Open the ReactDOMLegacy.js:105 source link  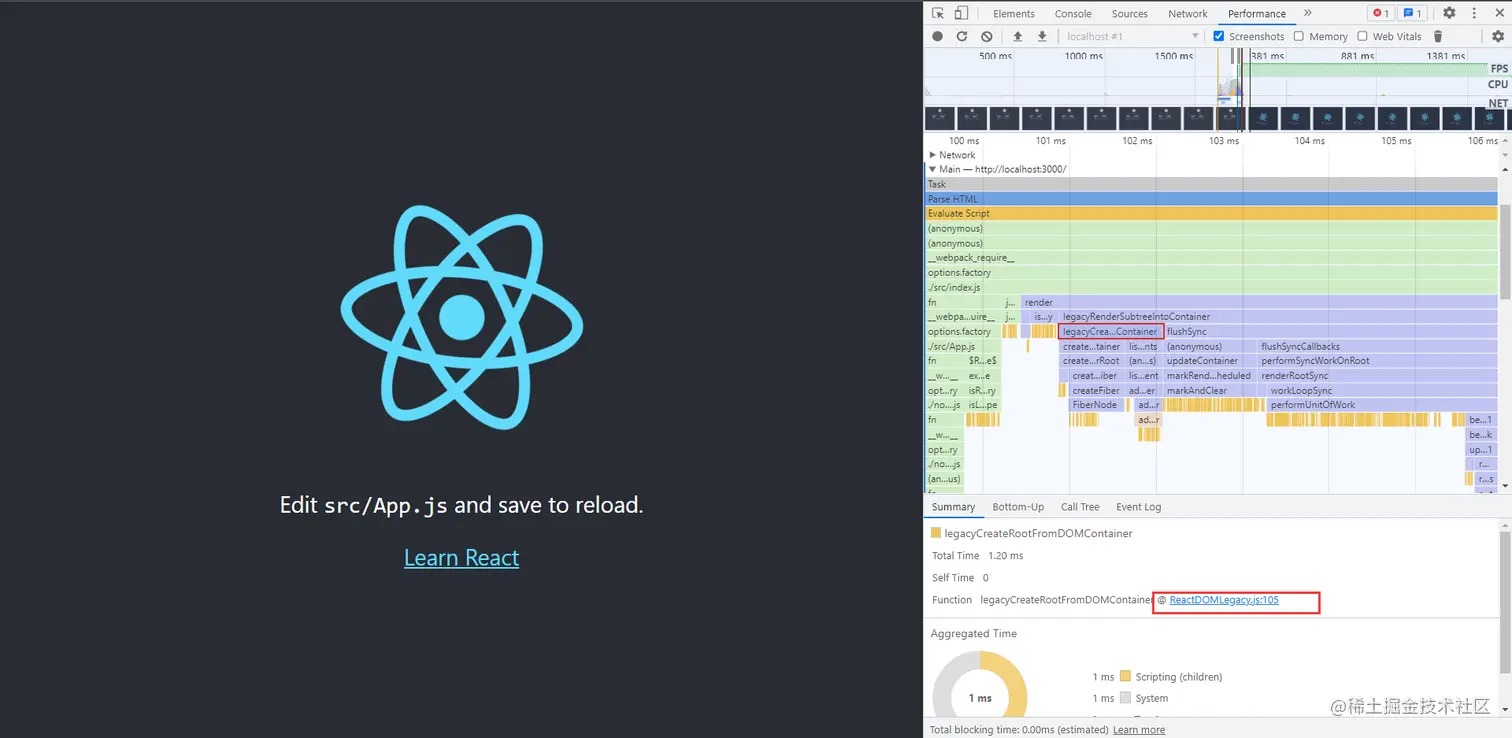tap(1224, 600)
